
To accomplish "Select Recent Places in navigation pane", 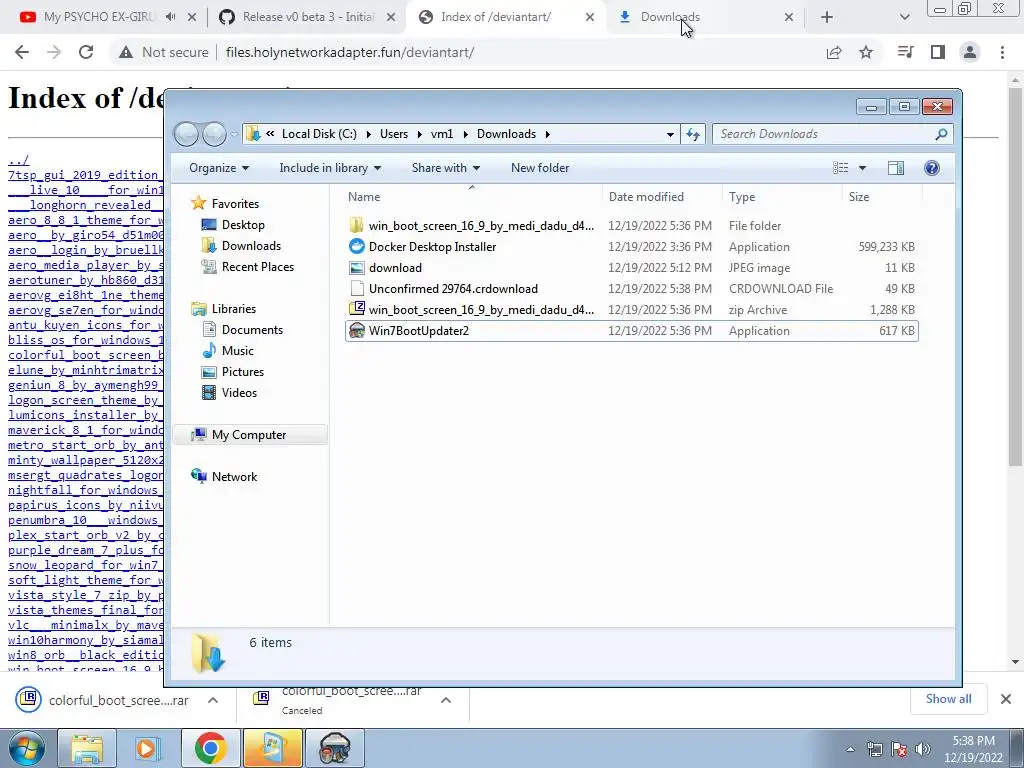I will tap(257, 266).
